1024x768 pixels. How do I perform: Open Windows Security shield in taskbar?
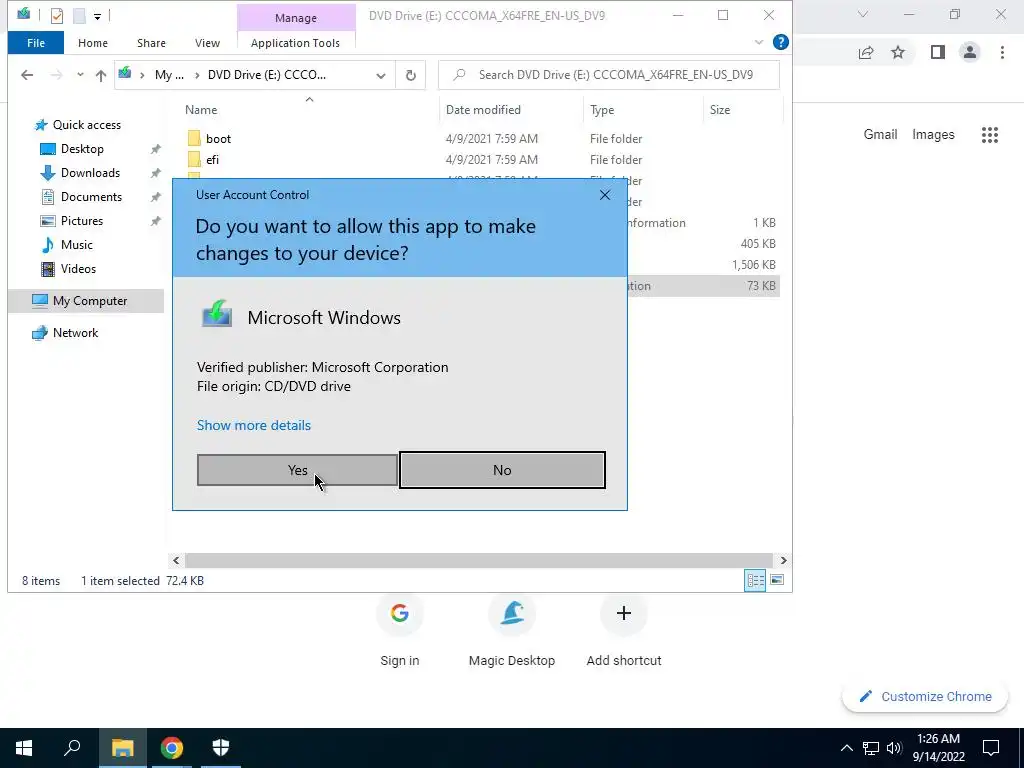[x=221, y=748]
